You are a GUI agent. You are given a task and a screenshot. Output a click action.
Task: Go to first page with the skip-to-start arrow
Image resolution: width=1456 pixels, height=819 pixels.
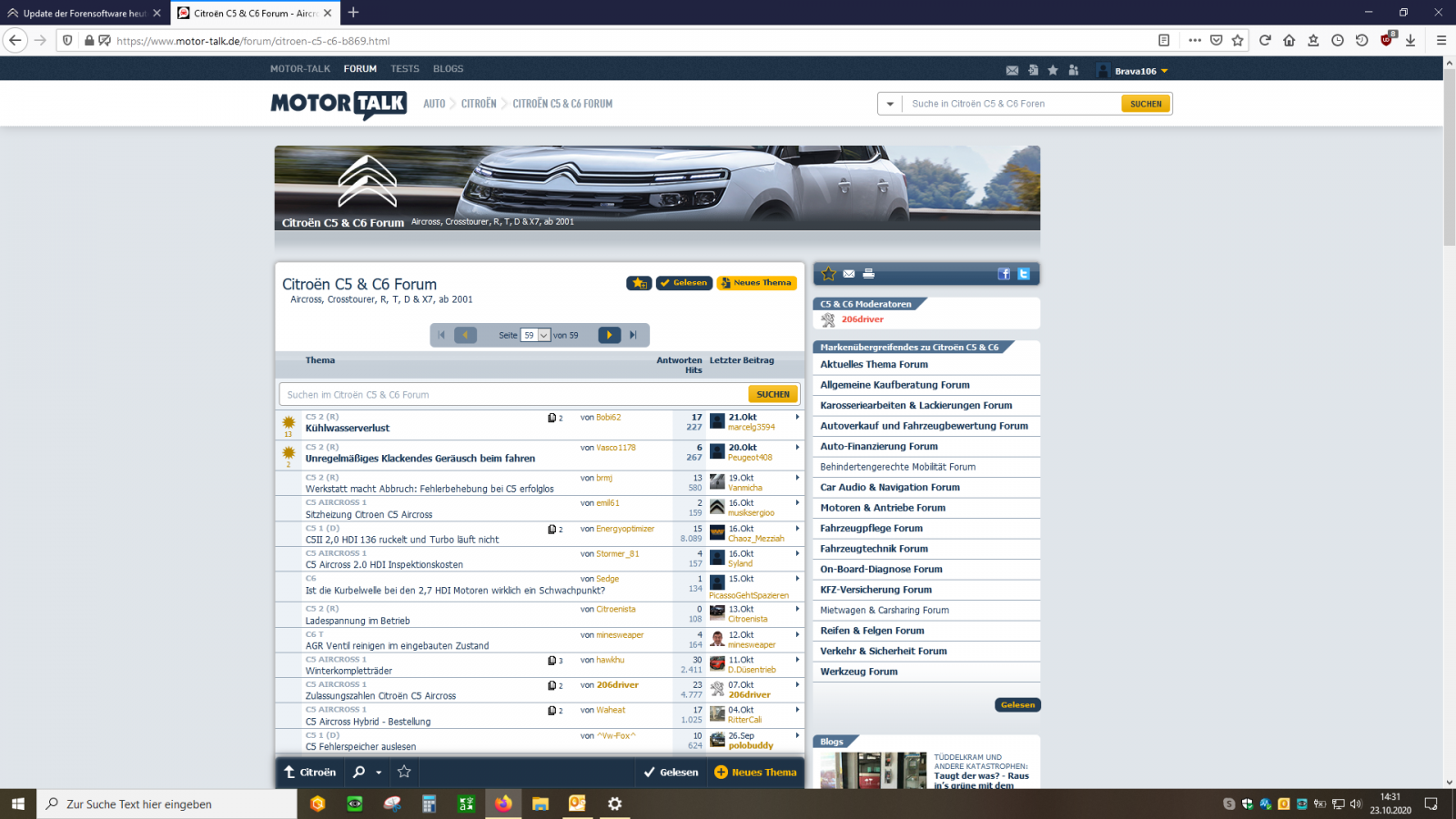click(x=441, y=335)
